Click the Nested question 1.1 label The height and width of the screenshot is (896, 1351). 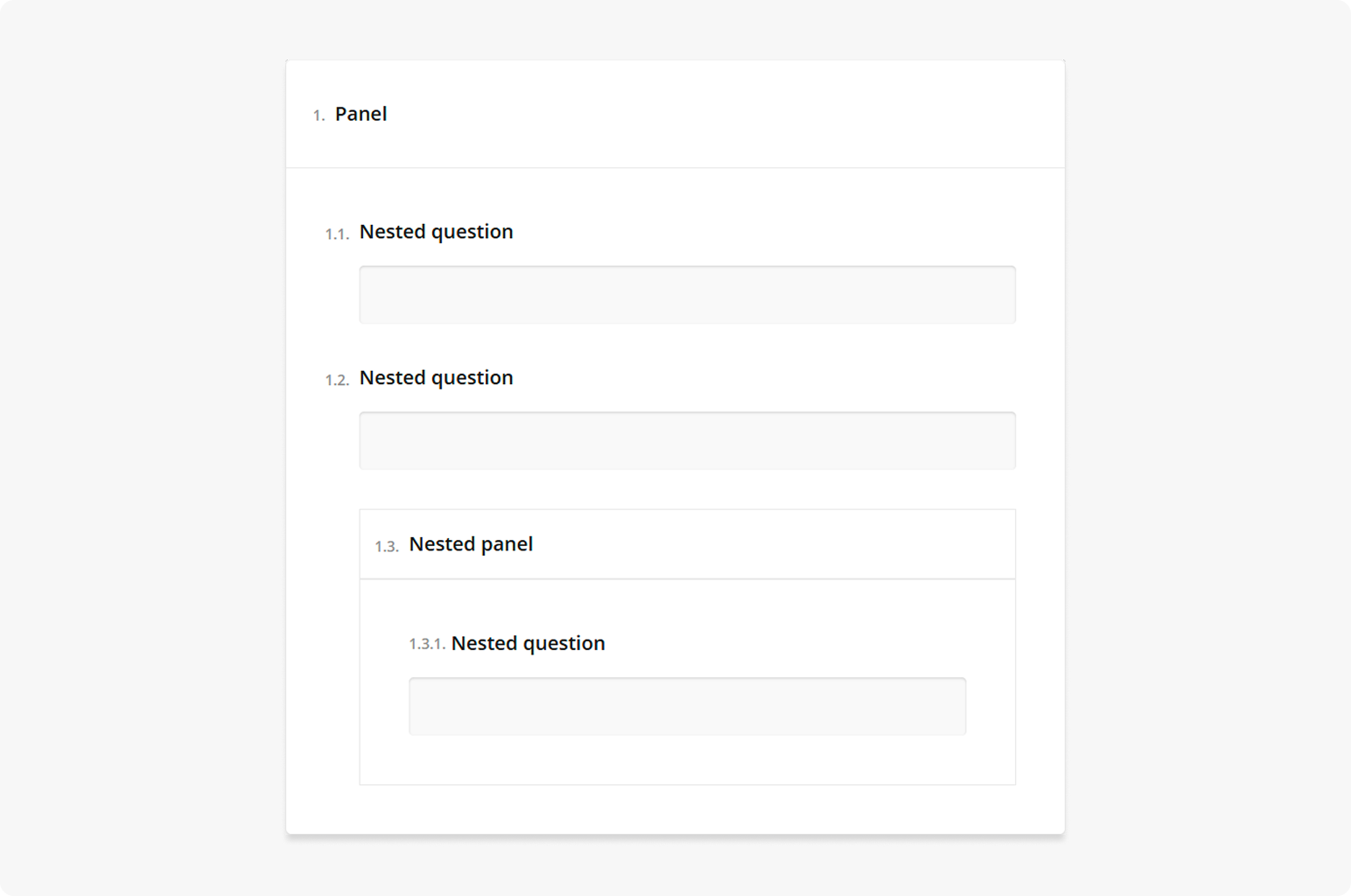[x=436, y=231]
